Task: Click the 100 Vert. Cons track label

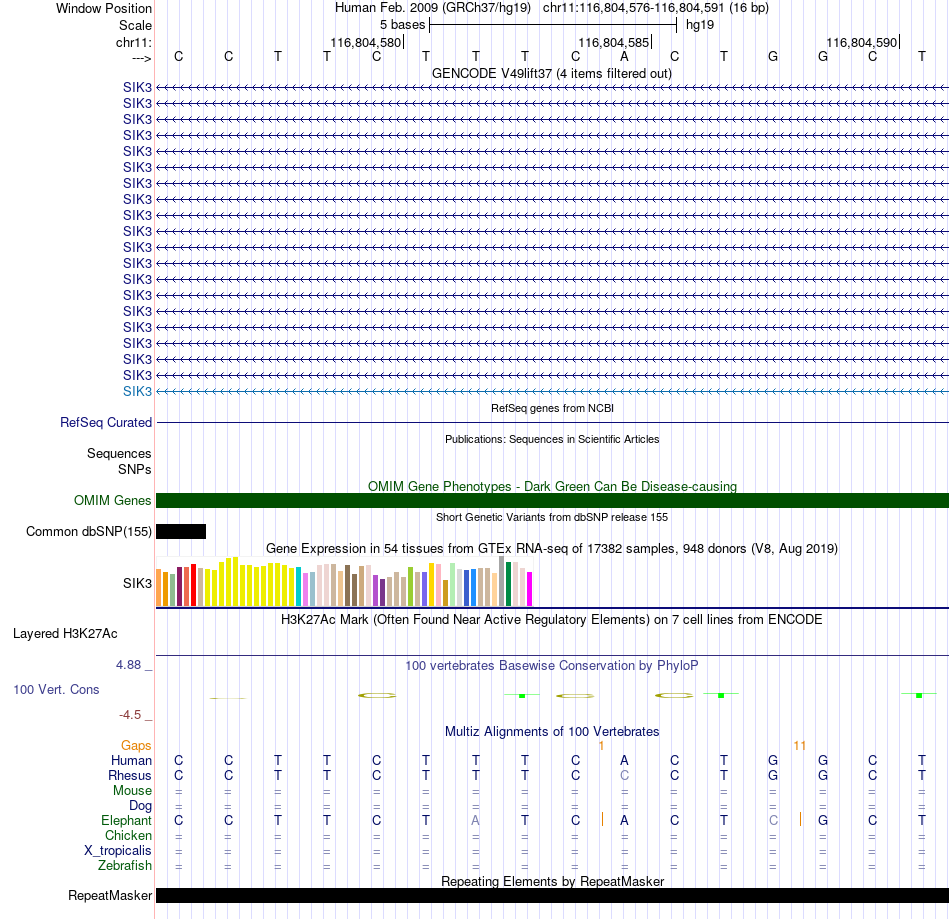Action: (56, 689)
